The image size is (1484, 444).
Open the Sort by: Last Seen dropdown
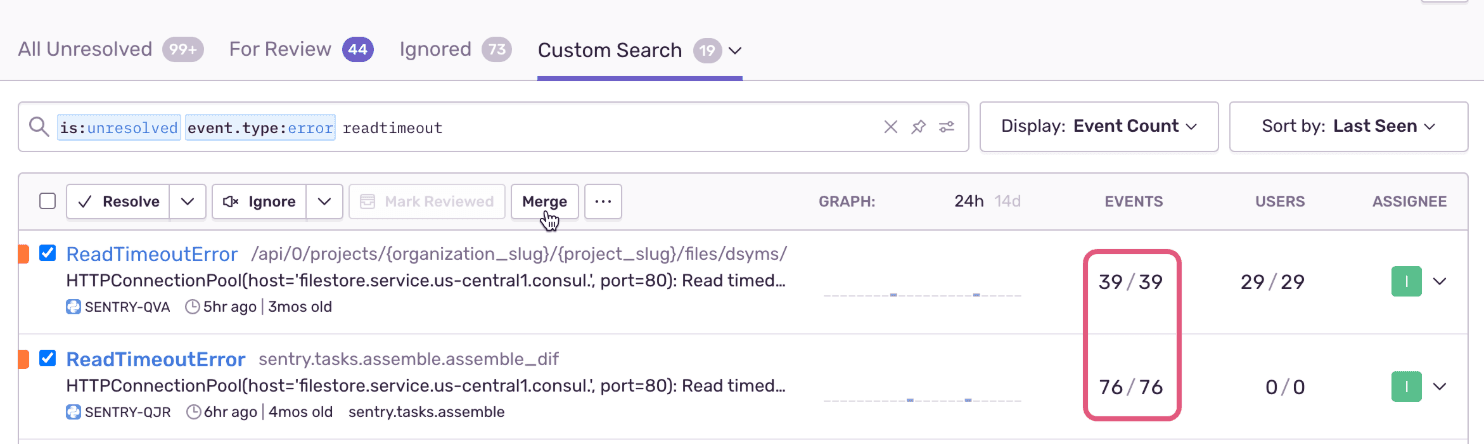tap(1348, 127)
